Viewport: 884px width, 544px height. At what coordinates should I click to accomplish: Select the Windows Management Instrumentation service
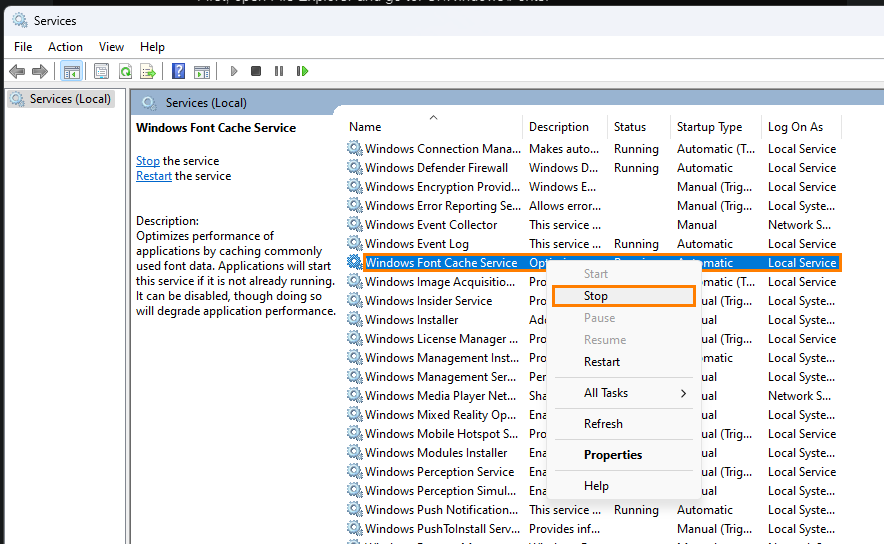click(x=442, y=358)
